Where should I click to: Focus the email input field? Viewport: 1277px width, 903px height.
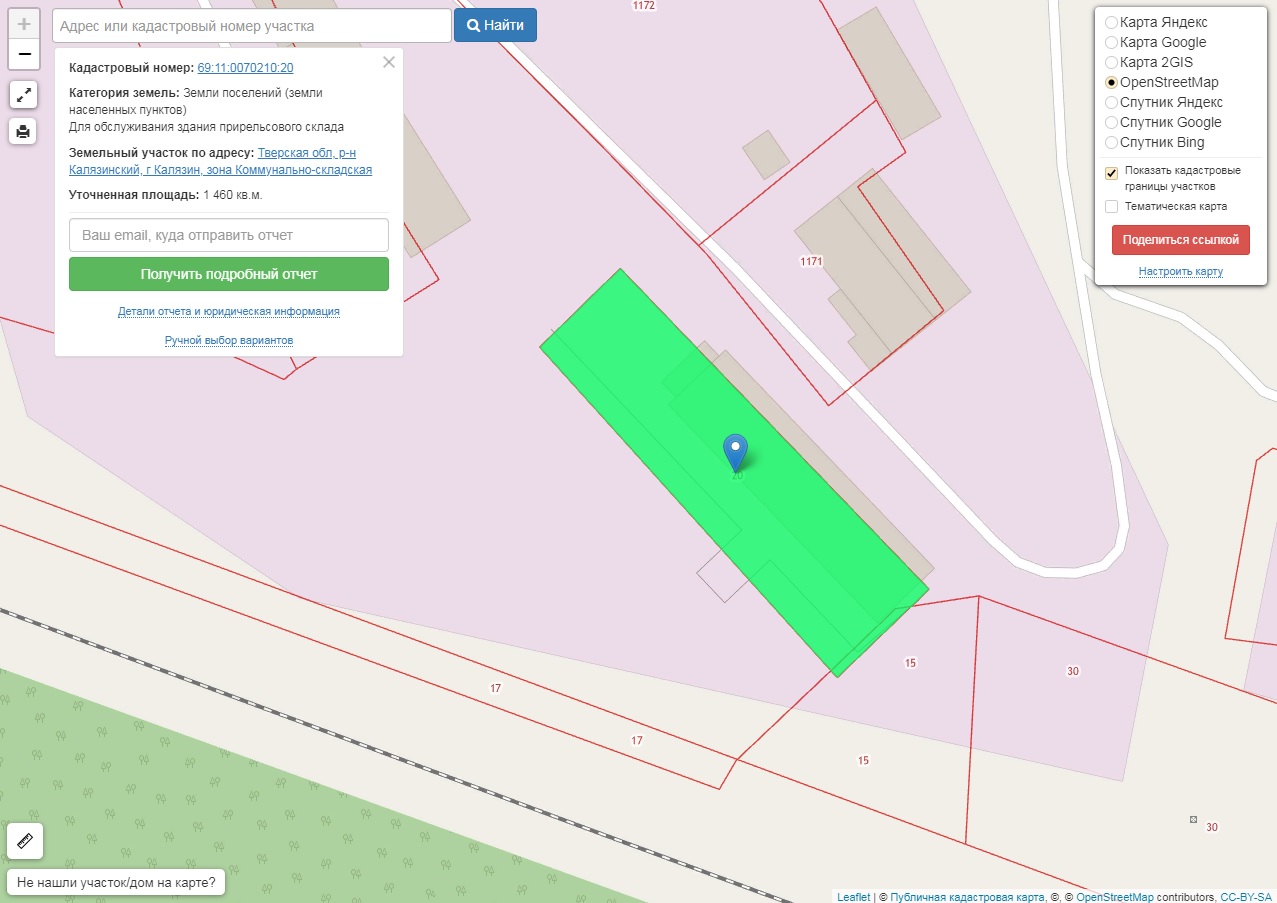tap(229, 235)
